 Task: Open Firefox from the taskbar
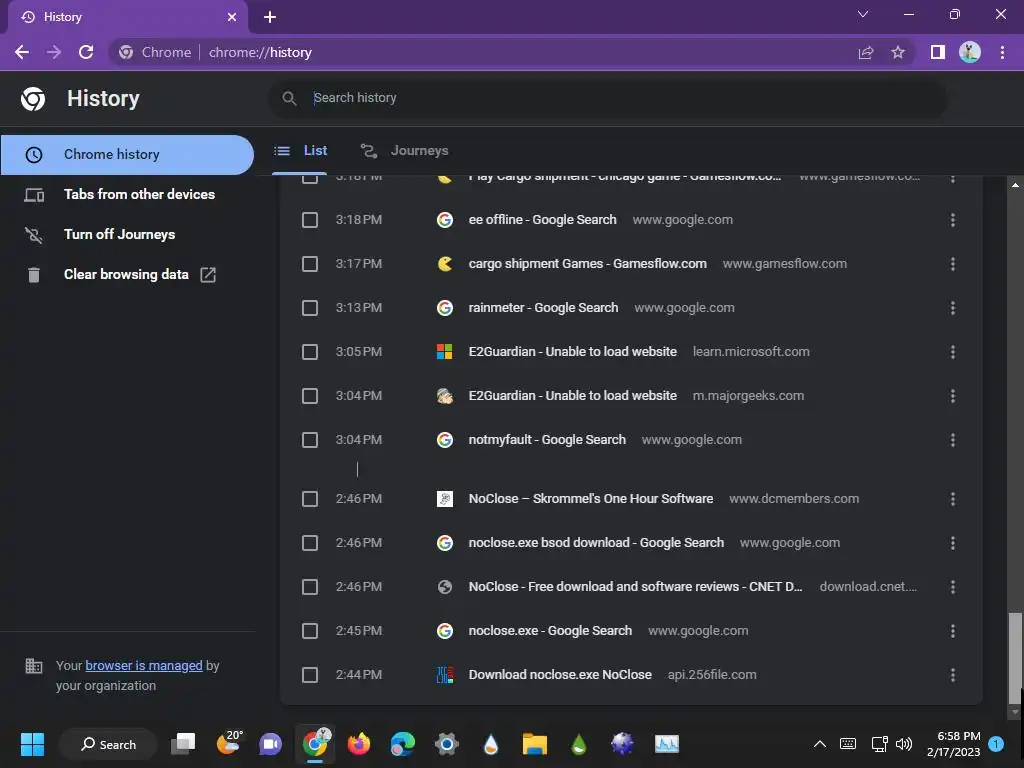(359, 744)
